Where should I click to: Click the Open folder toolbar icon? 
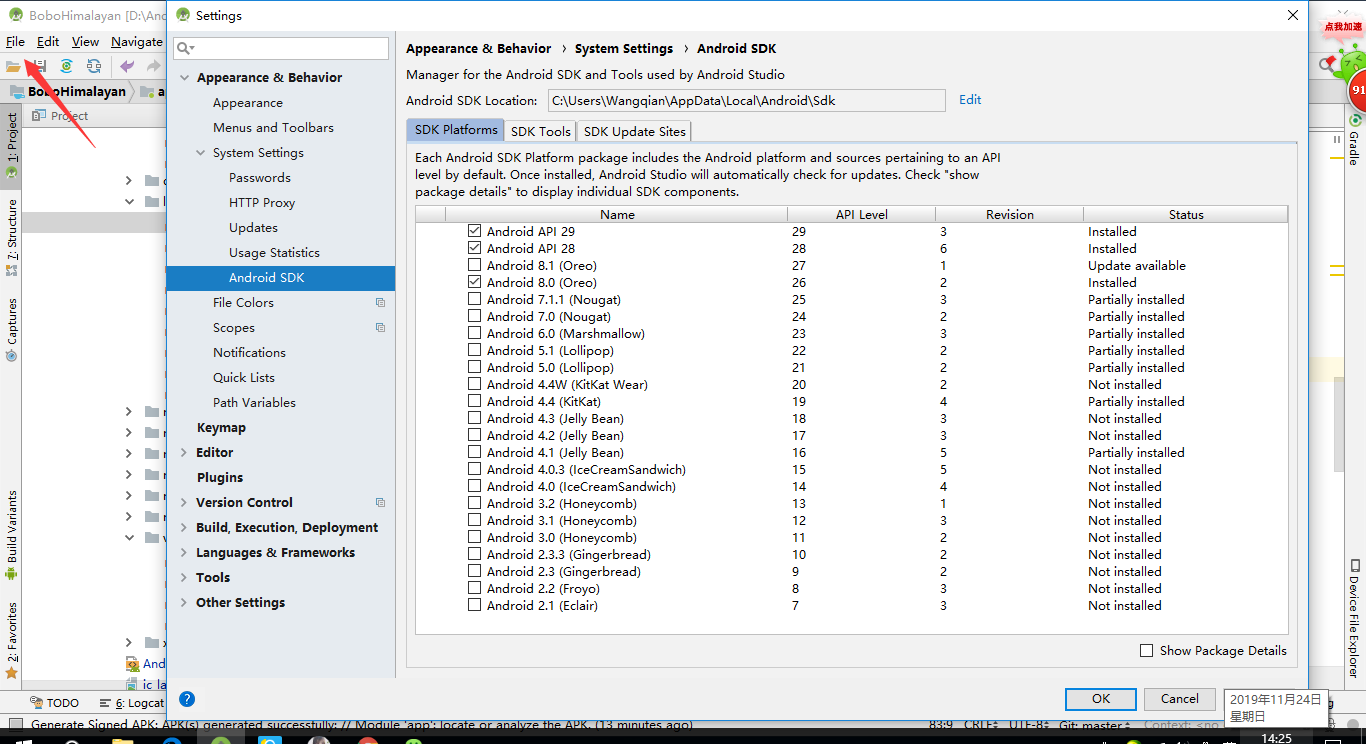tap(12, 66)
